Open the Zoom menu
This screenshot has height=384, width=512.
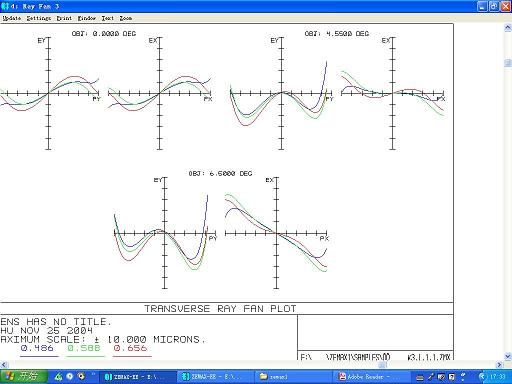(x=126, y=18)
